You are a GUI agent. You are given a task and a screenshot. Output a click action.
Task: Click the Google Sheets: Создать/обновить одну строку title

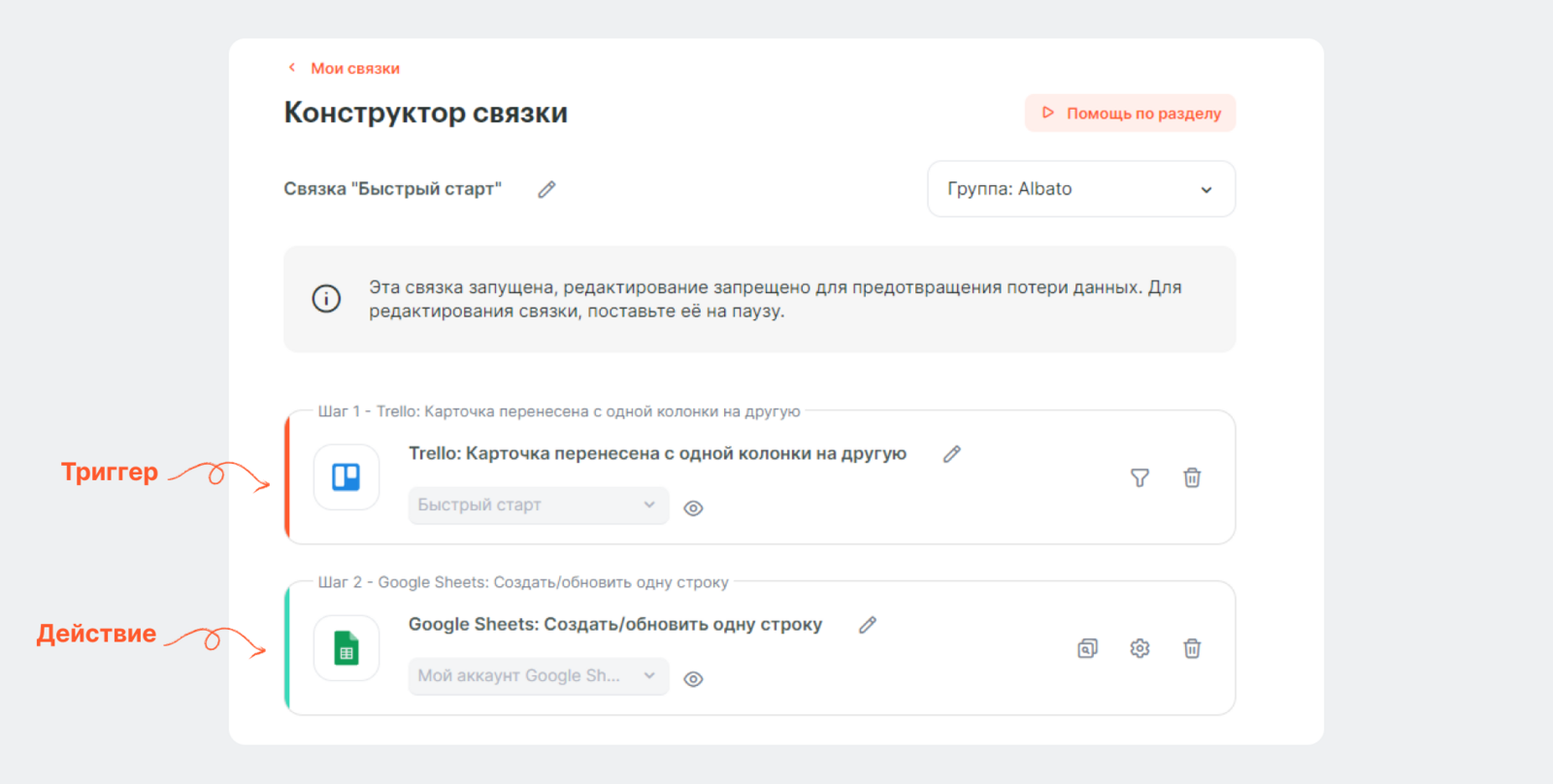coord(614,625)
